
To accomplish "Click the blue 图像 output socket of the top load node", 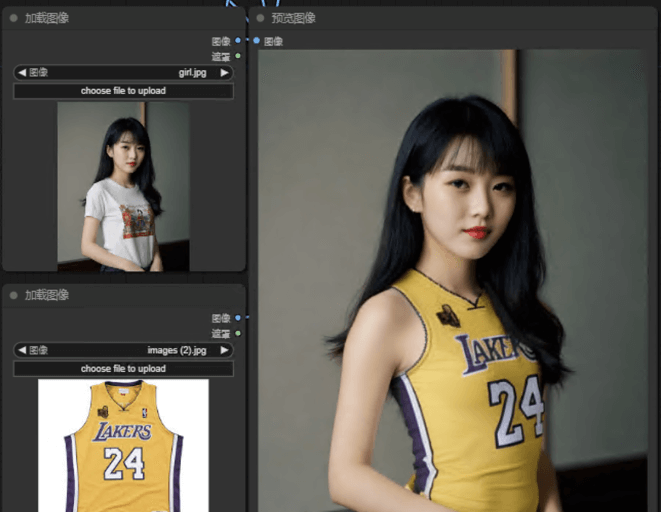I will tap(238, 41).
